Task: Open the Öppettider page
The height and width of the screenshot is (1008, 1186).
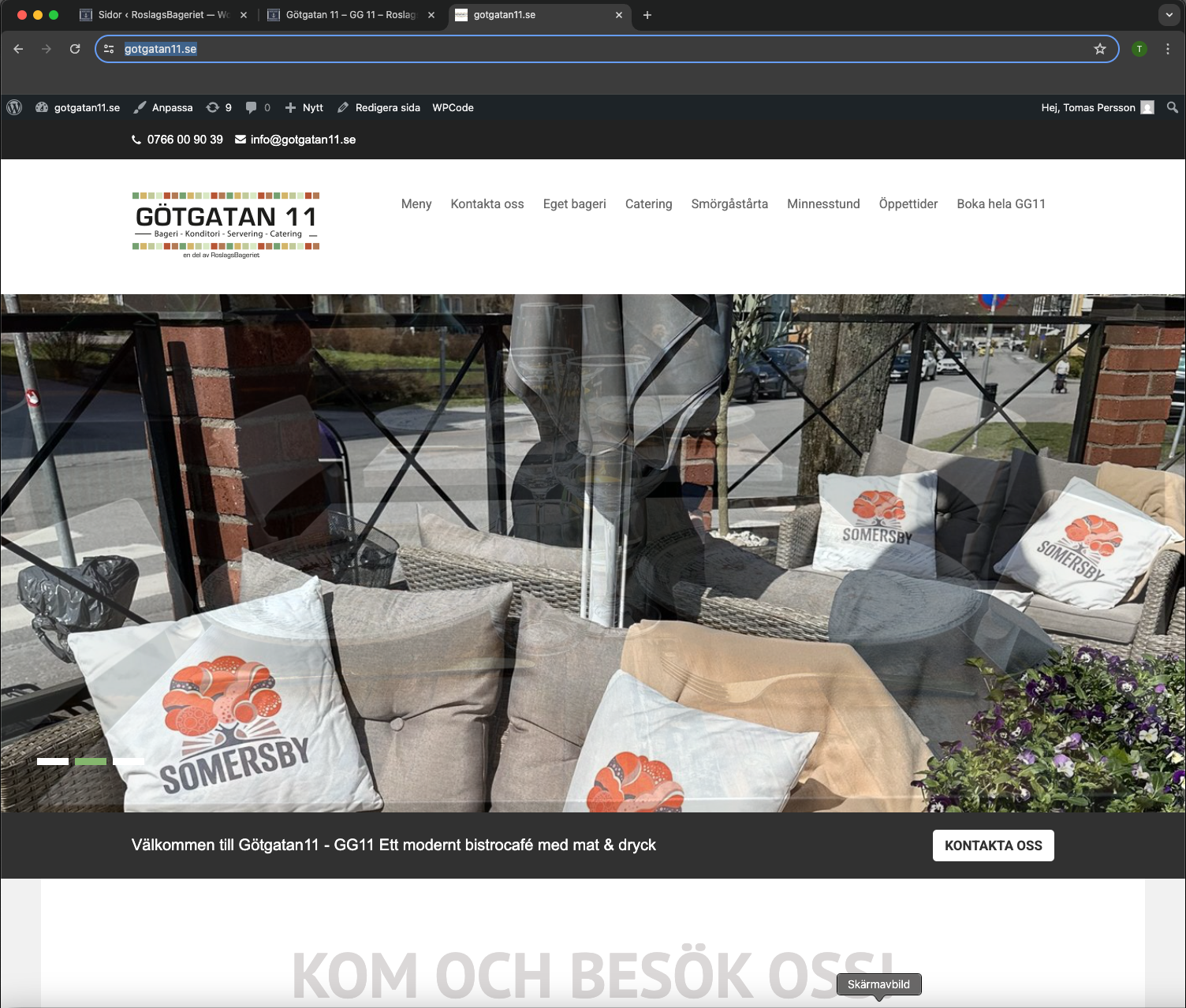Action: [x=908, y=203]
